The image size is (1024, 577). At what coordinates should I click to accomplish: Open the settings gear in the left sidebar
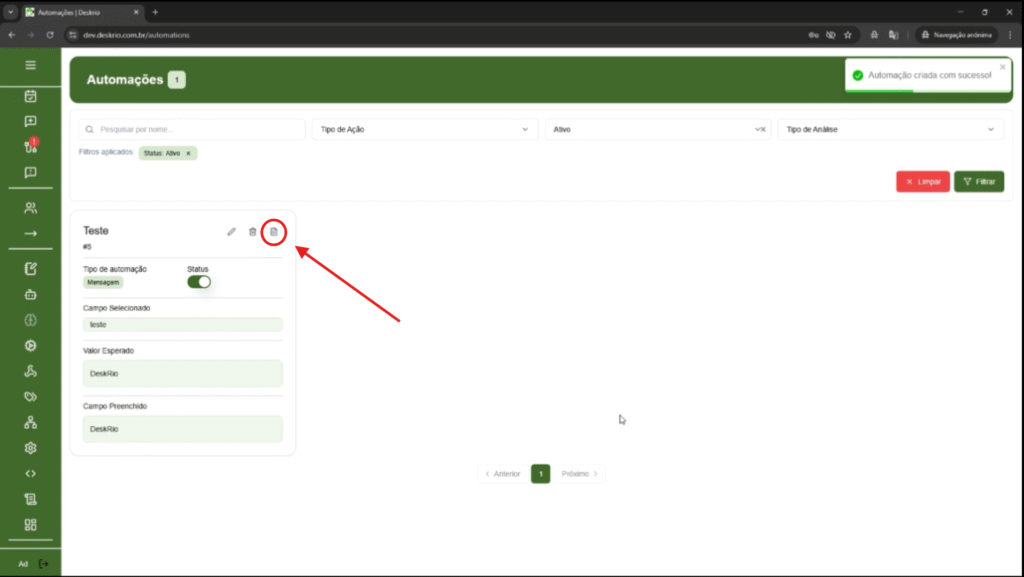point(30,448)
